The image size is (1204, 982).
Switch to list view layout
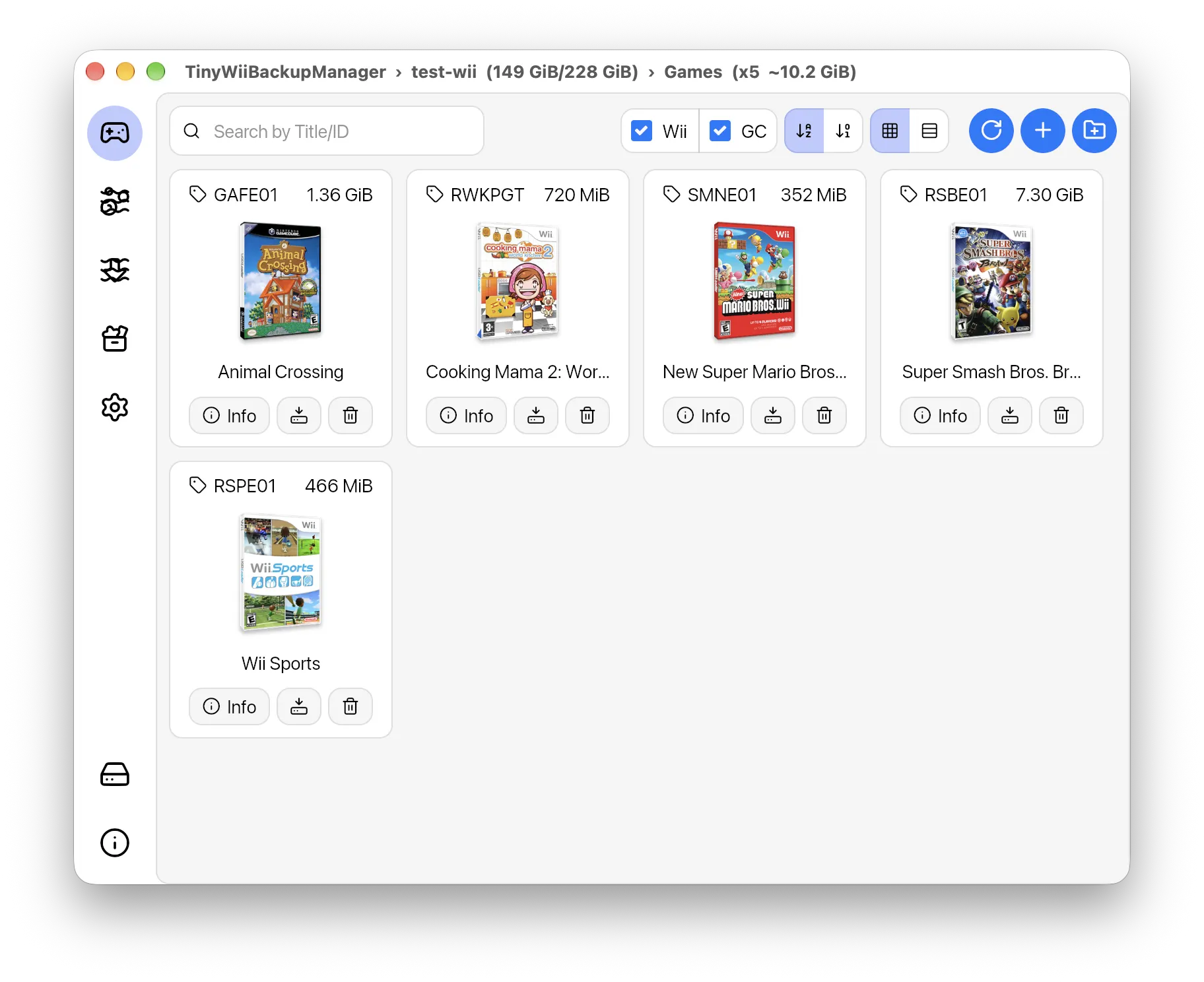[x=929, y=131]
